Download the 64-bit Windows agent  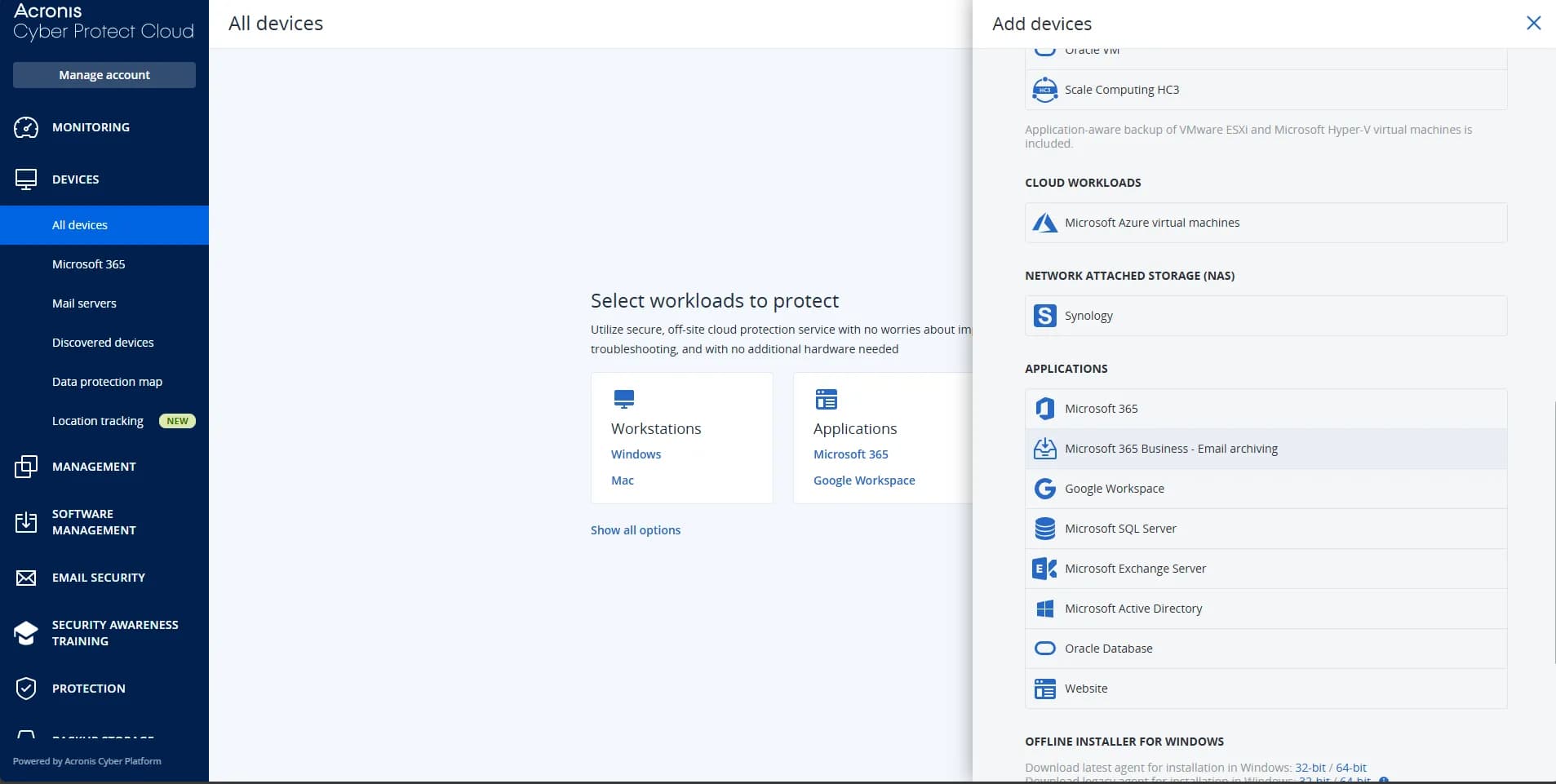(x=1350, y=767)
